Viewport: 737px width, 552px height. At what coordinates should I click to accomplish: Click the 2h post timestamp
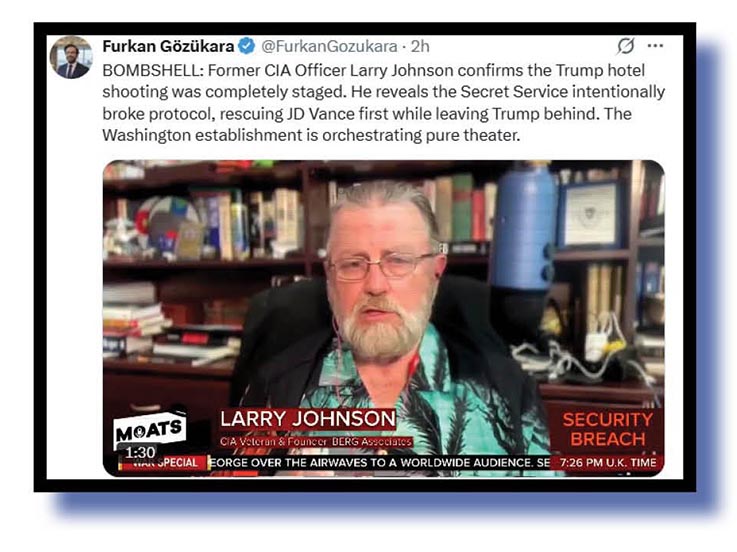pos(420,47)
